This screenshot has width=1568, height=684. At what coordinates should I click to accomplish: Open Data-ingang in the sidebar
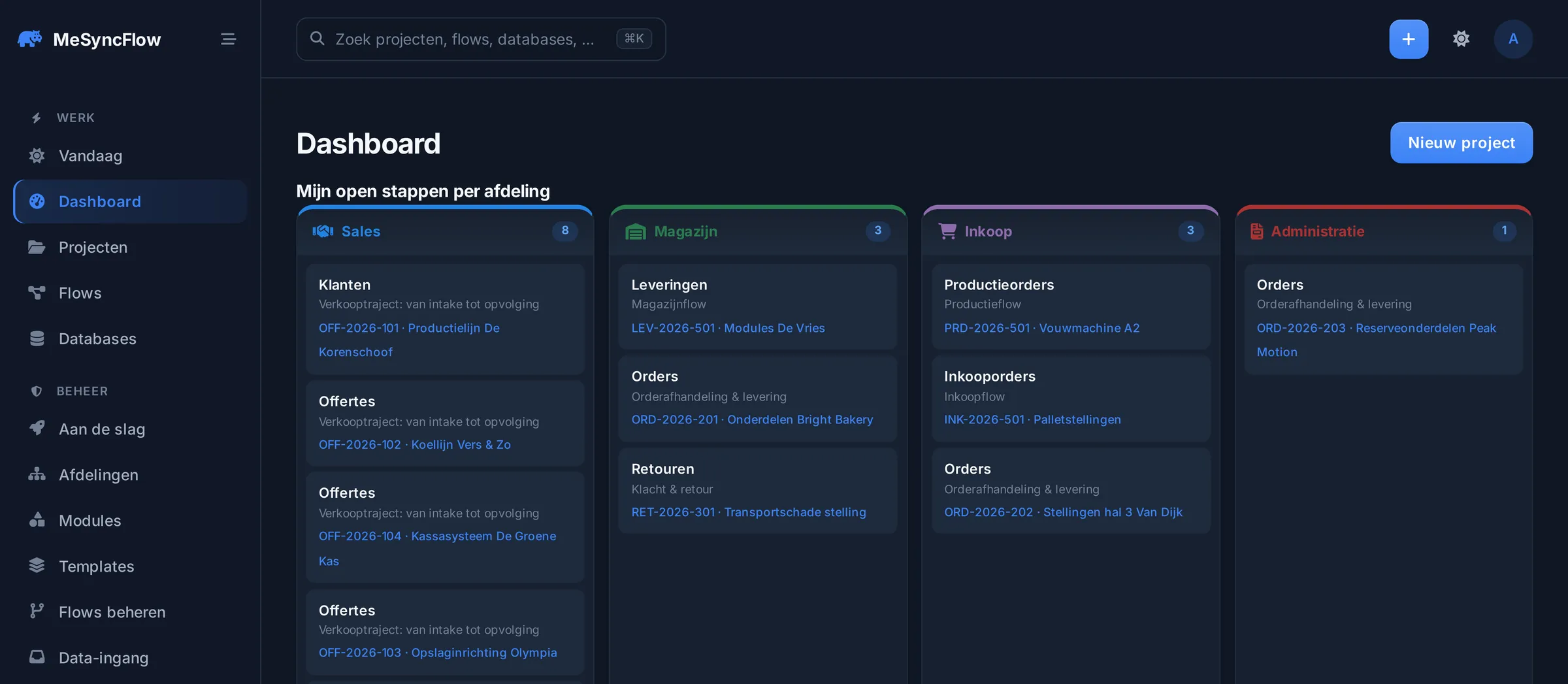click(x=130, y=657)
